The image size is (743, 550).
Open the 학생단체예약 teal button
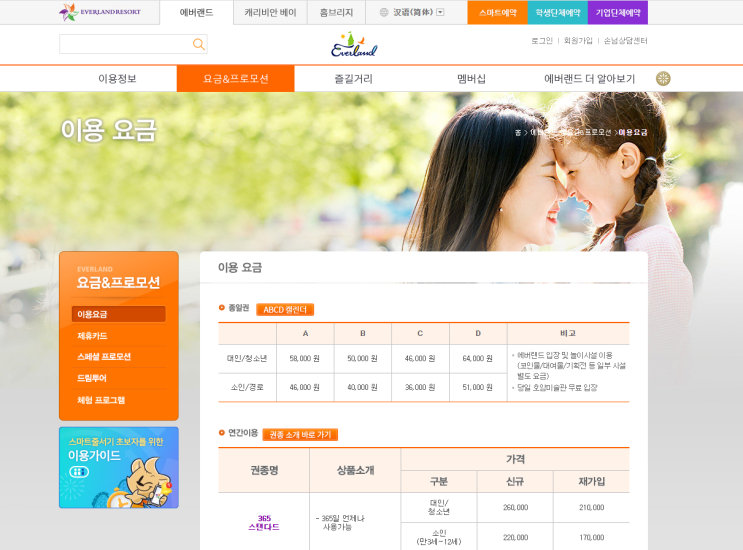(x=558, y=12)
